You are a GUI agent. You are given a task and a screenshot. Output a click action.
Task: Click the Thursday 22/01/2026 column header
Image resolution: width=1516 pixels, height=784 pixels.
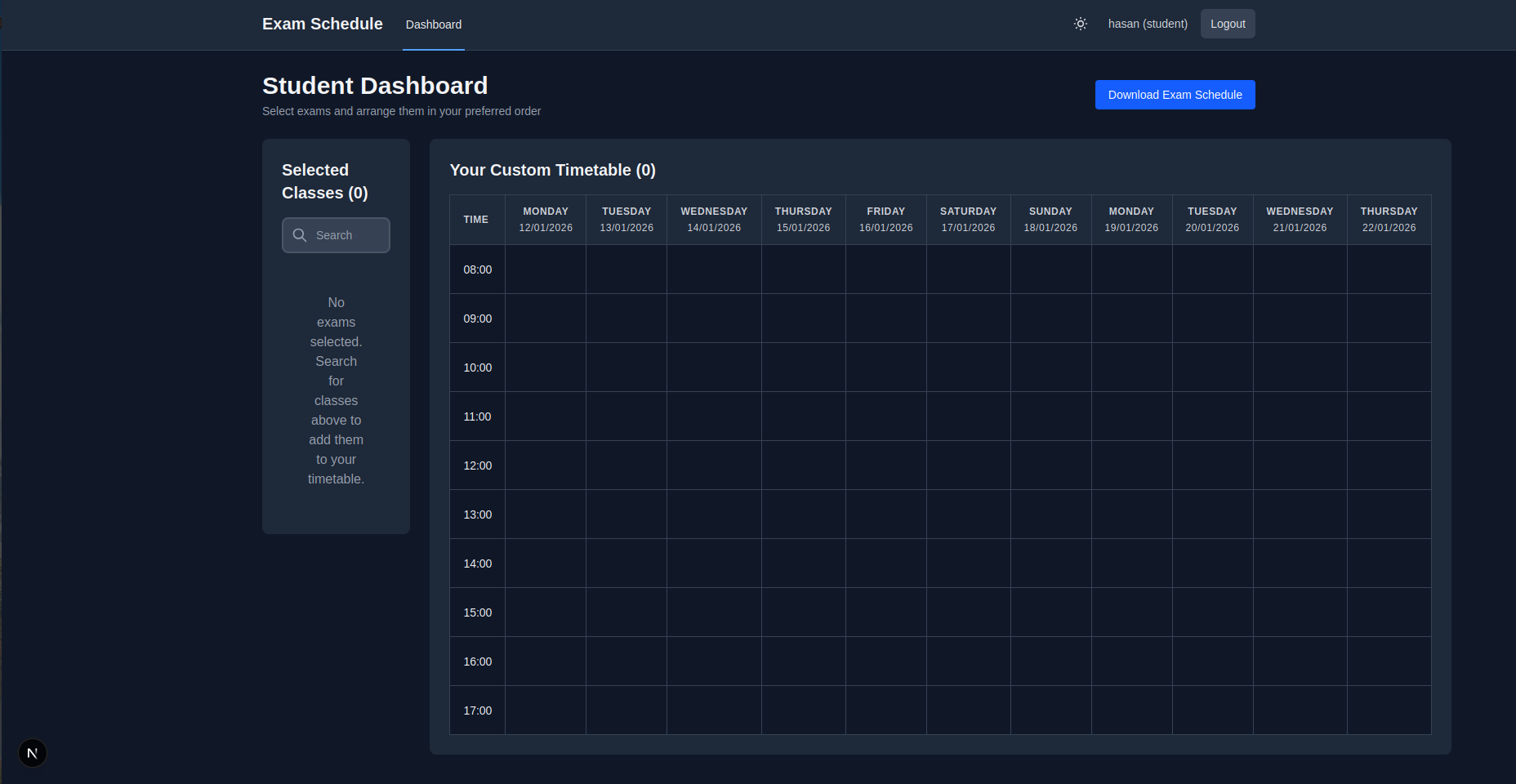click(x=1389, y=220)
